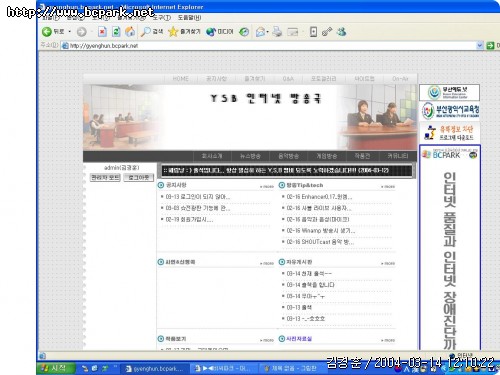Print the page with printer icon
This screenshot has height=375, width=500.
click(x=277, y=32)
